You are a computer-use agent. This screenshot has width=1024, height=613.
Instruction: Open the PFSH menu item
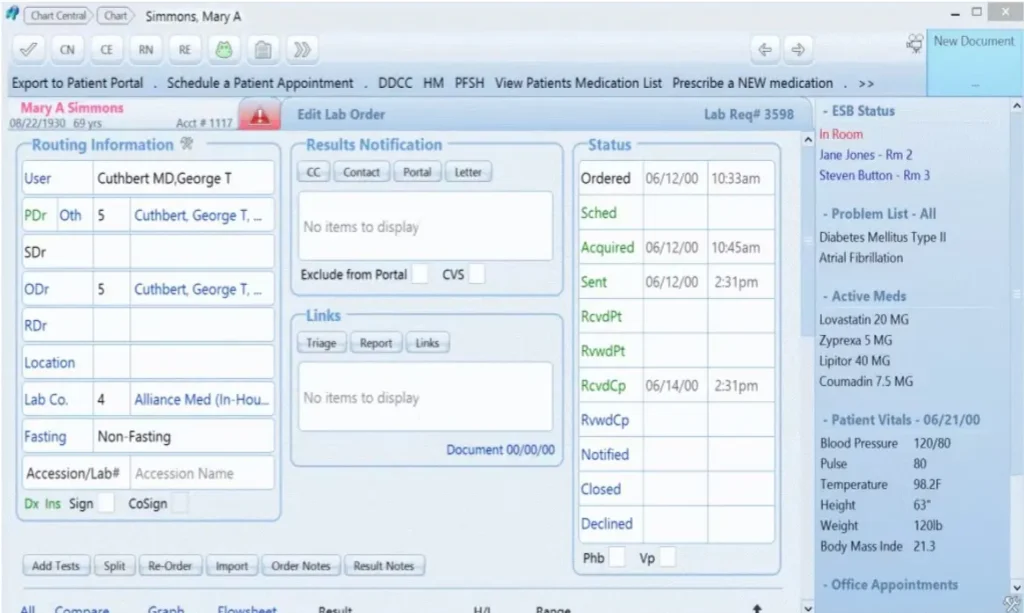[x=469, y=82]
